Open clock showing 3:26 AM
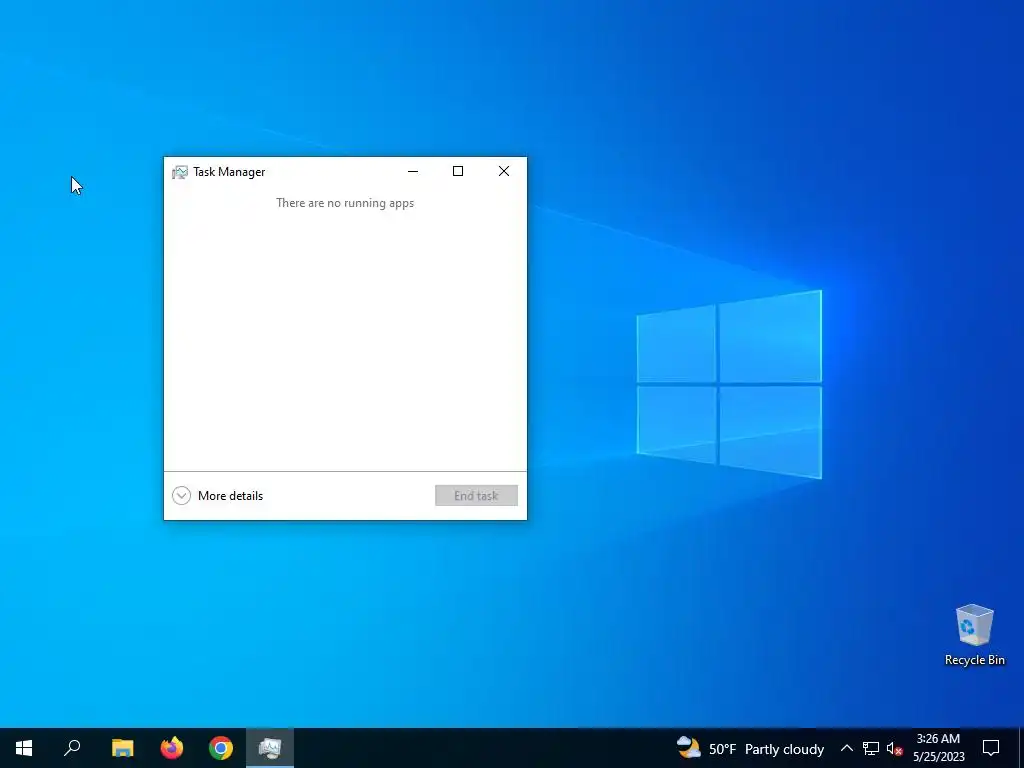The height and width of the screenshot is (768, 1024). tap(938, 748)
